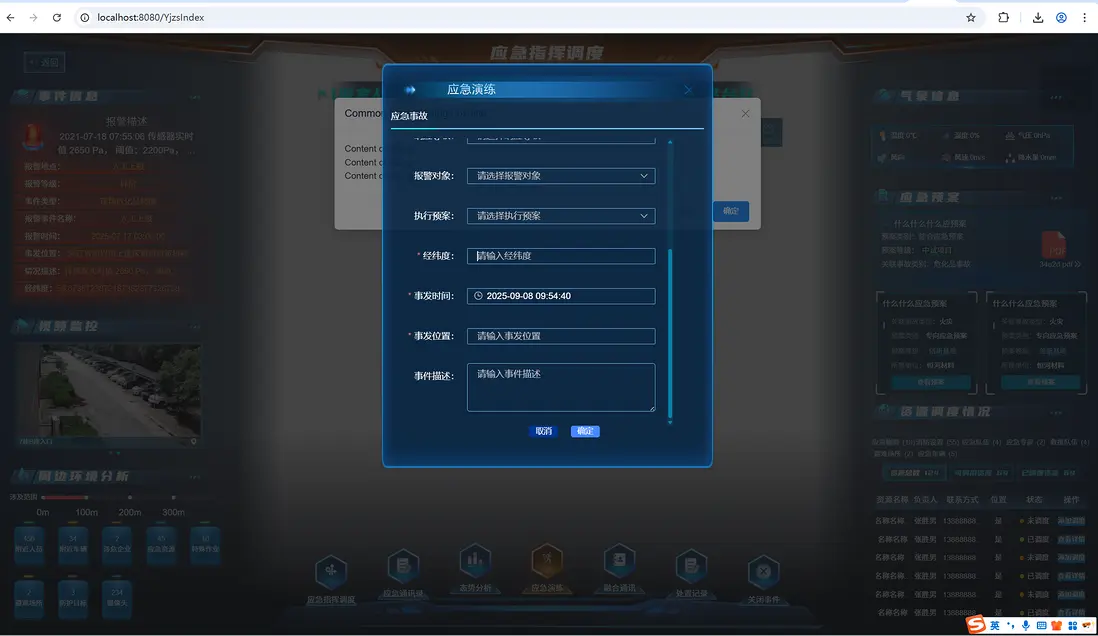This screenshot has width=1098, height=636.
Task: Click the 附近车辆 tile
Action: click(x=73, y=544)
